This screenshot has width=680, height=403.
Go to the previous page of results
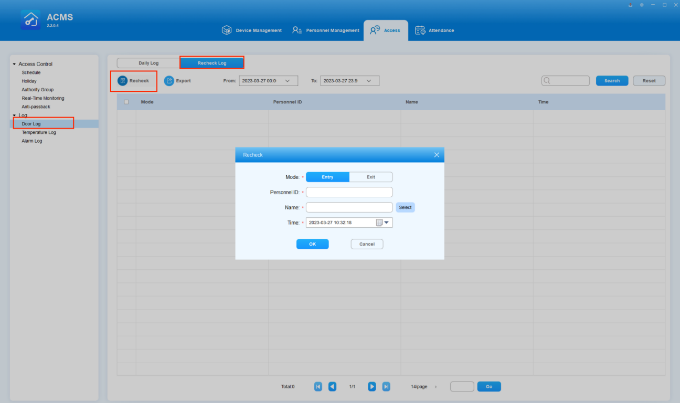coord(332,386)
